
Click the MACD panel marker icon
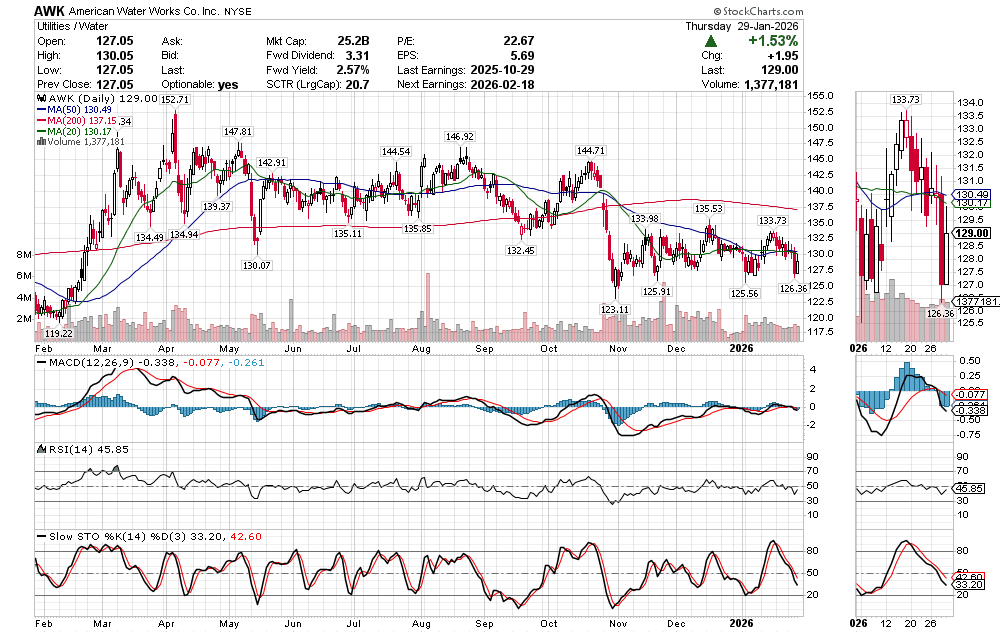pyautogui.click(x=41, y=362)
